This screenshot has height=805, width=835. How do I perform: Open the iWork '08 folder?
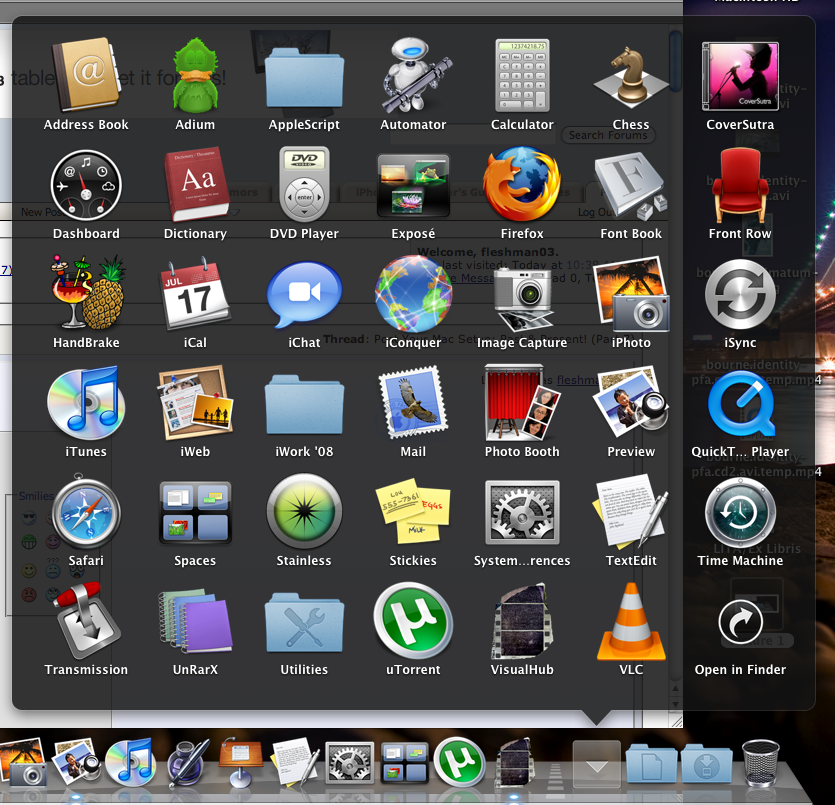click(304, 404)
